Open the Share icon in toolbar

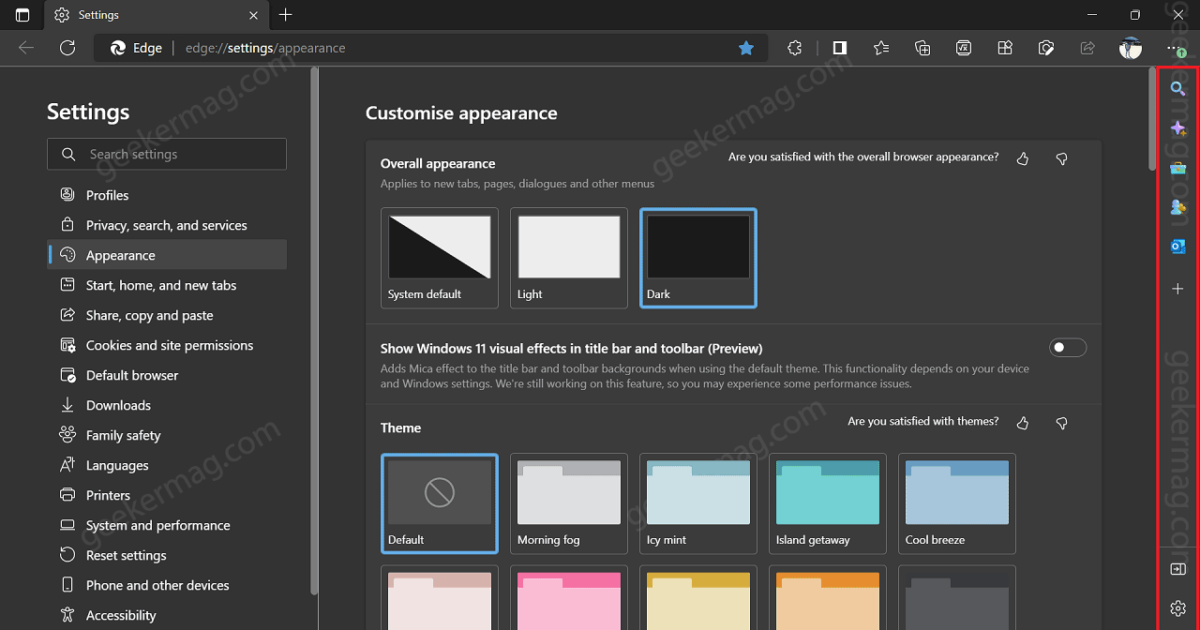coord(1087,47)
